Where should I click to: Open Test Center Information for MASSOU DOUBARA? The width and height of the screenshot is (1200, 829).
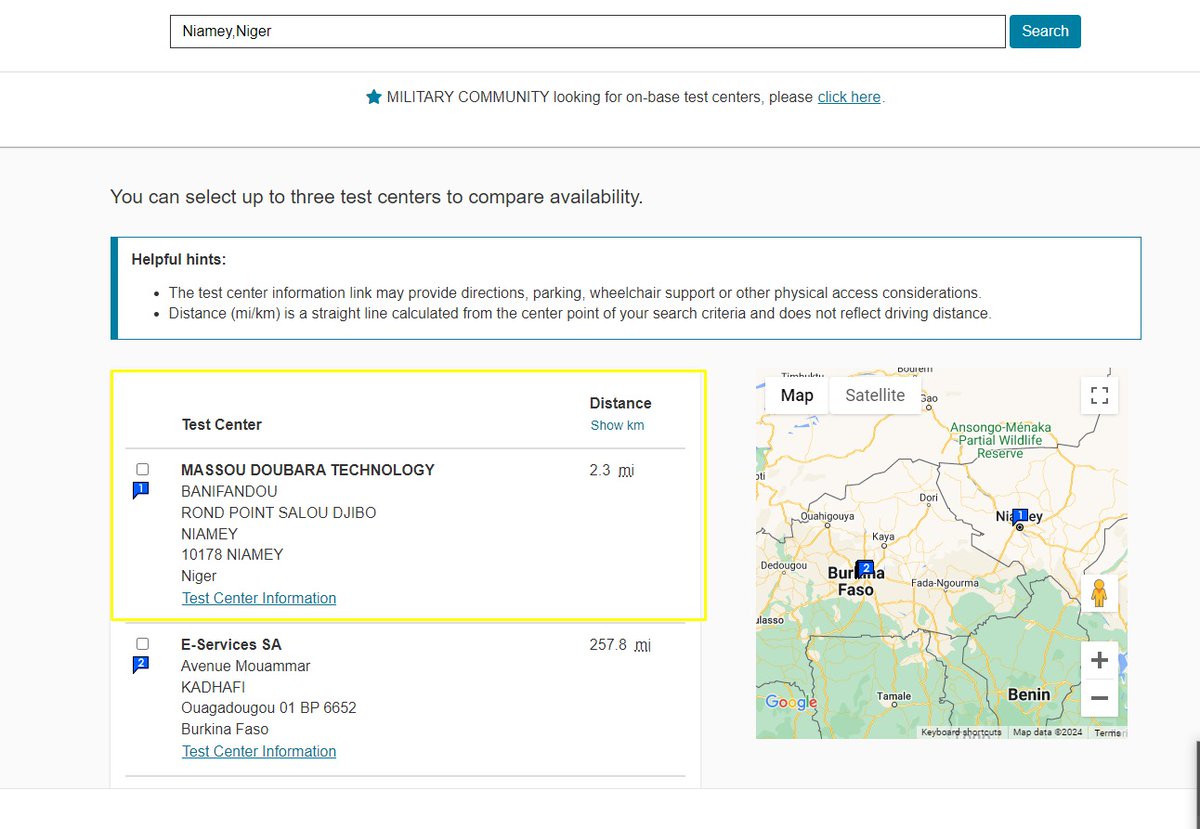(259, 598)
